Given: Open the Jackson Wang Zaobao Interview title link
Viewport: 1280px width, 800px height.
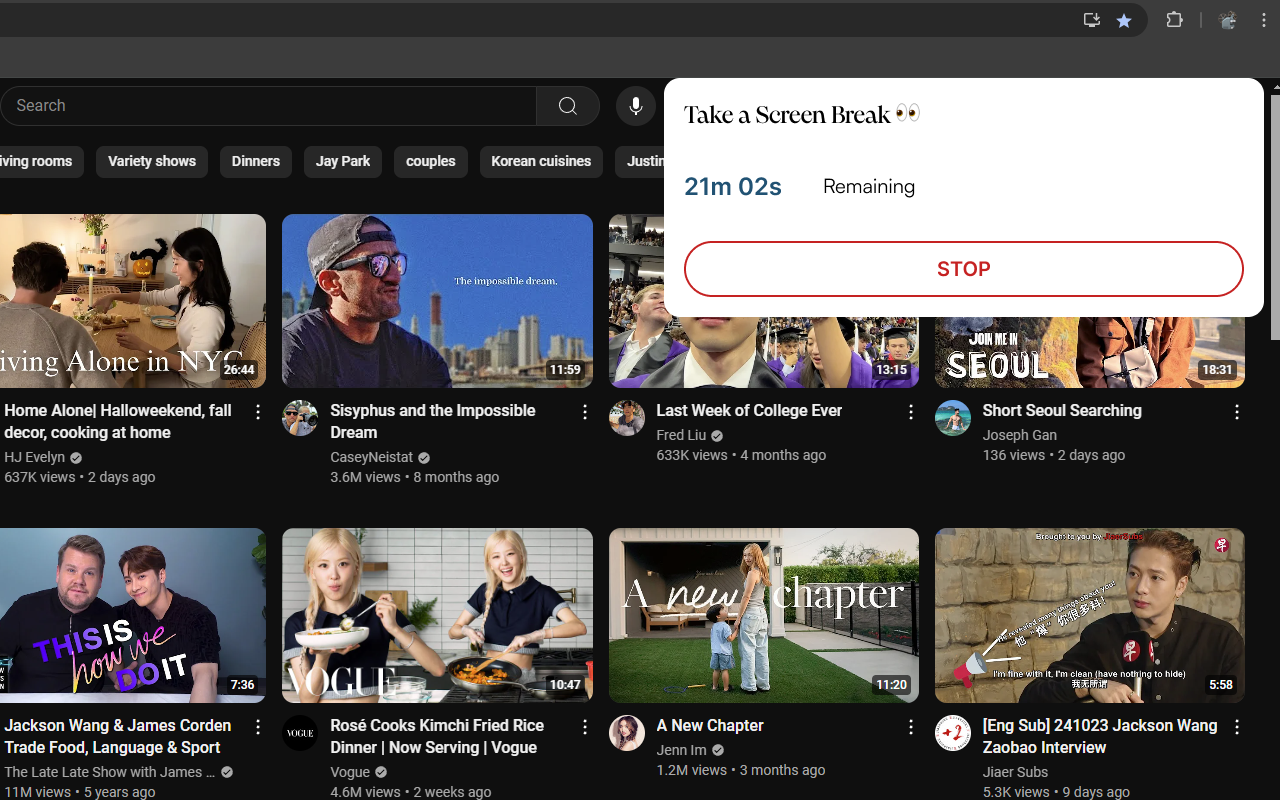Looking at the screenshot, I should (1100, 736).
